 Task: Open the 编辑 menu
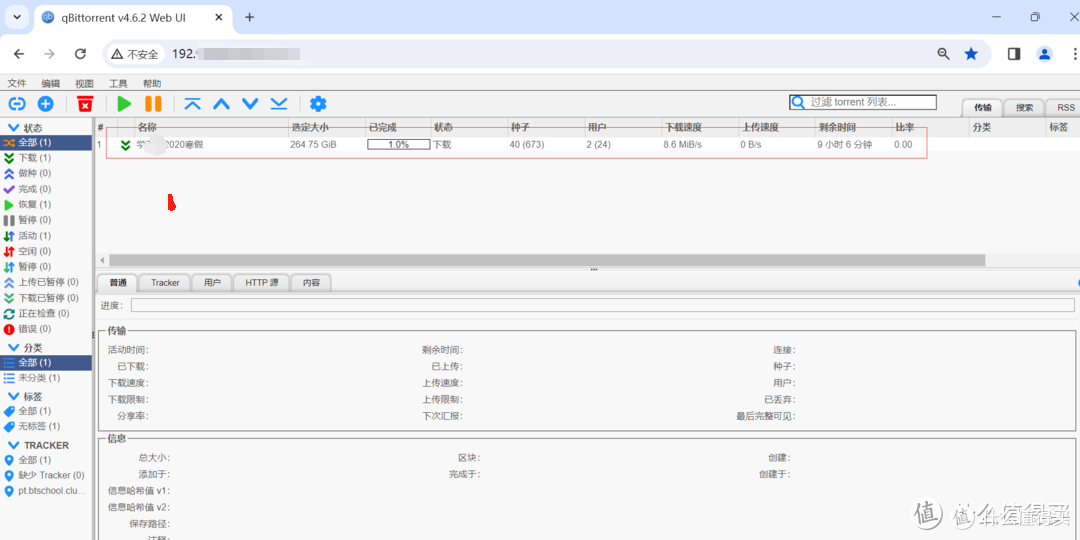pyautogui.click(x=50, y=83)
